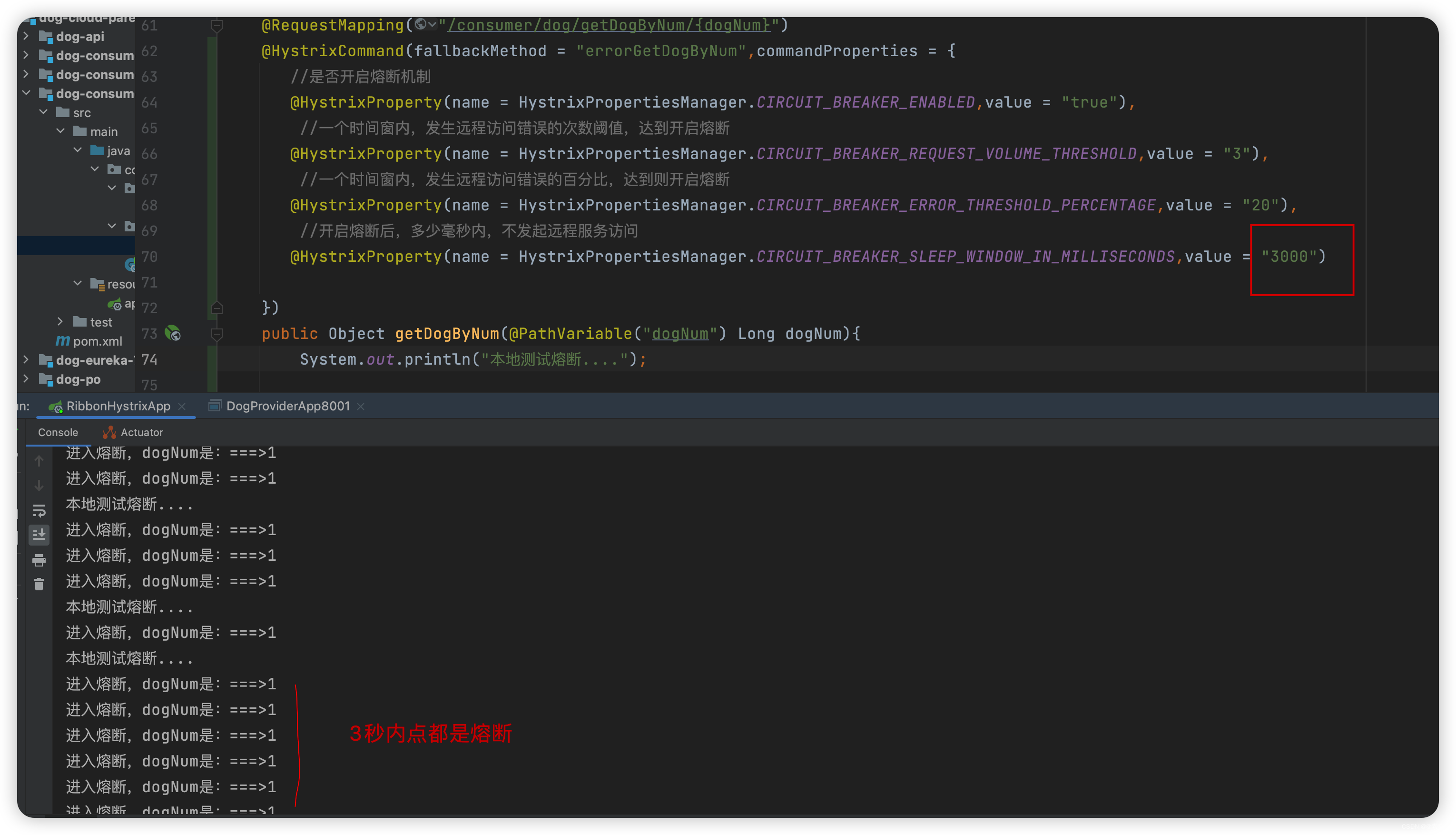
Task: Expand the dog-eureka module
Action: click(x=26, y=359)
